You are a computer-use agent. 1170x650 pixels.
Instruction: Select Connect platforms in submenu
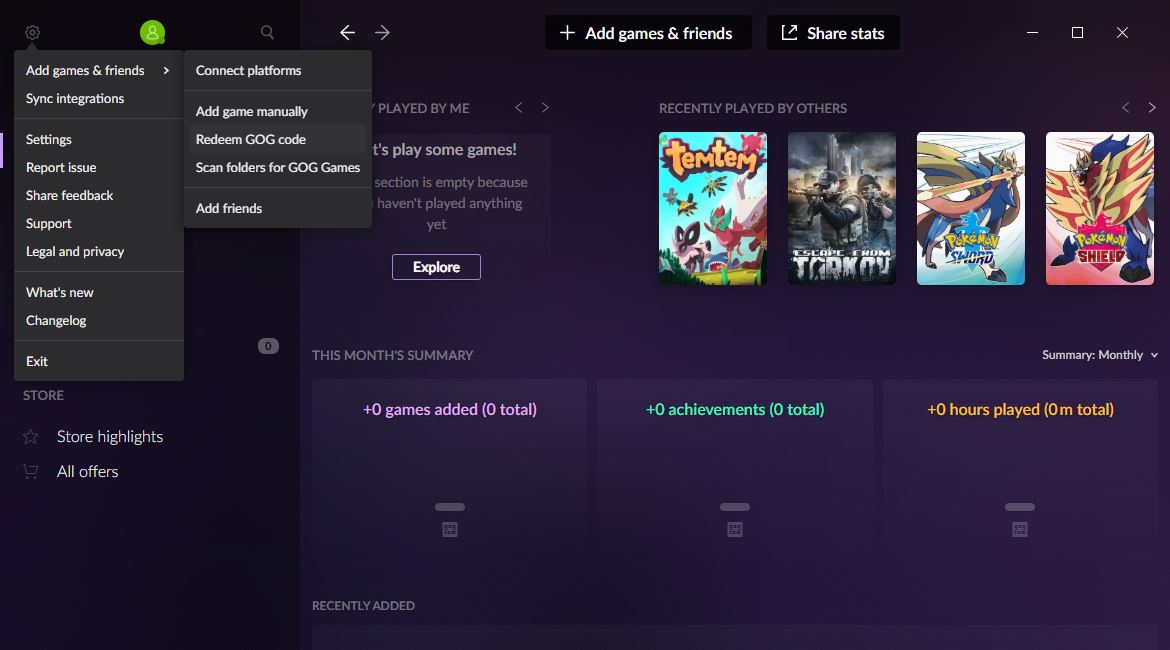pyautogui.click(x=278, y=70)
